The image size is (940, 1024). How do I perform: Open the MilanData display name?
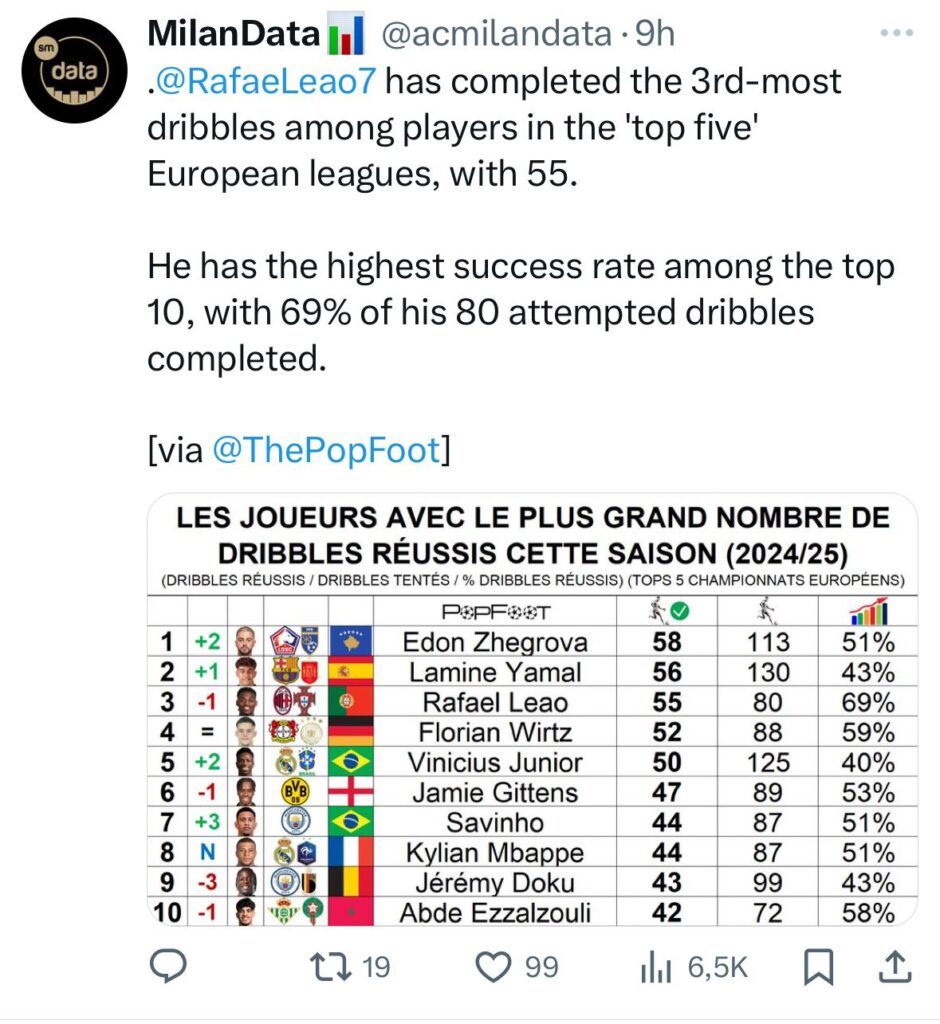pos(233,34)
